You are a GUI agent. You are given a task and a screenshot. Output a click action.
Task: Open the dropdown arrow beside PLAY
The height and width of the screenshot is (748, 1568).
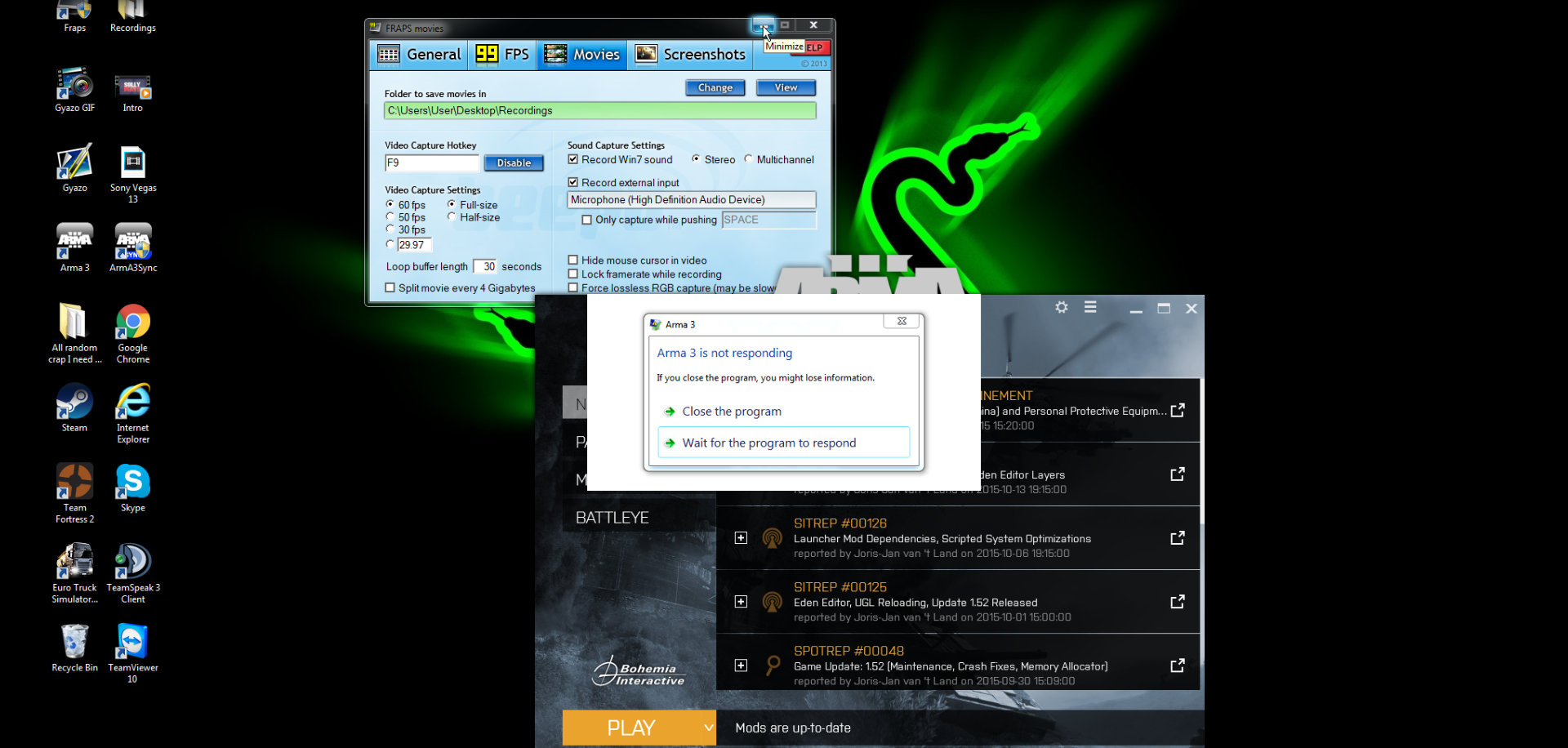pyautogui.click(x=709, y=728)
